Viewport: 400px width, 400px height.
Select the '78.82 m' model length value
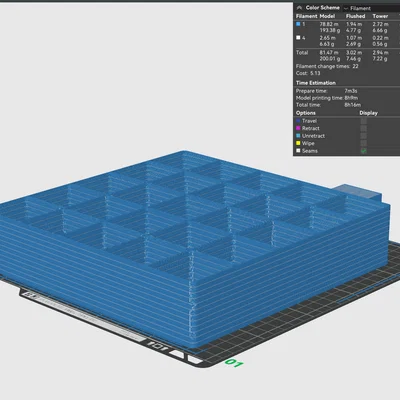point(329,24)
